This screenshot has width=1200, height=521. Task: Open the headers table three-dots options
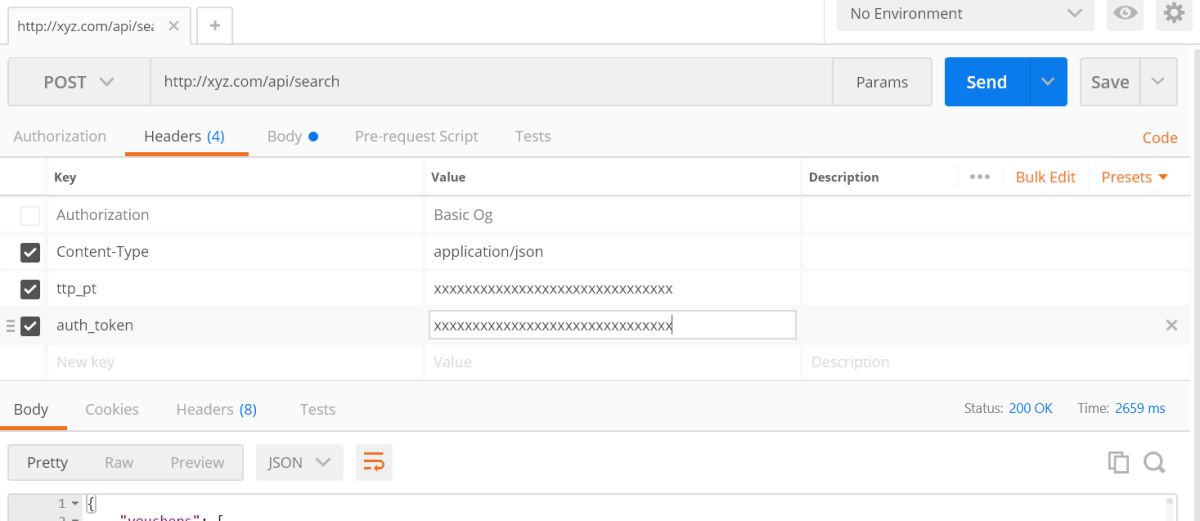click(x=980, y=177)
